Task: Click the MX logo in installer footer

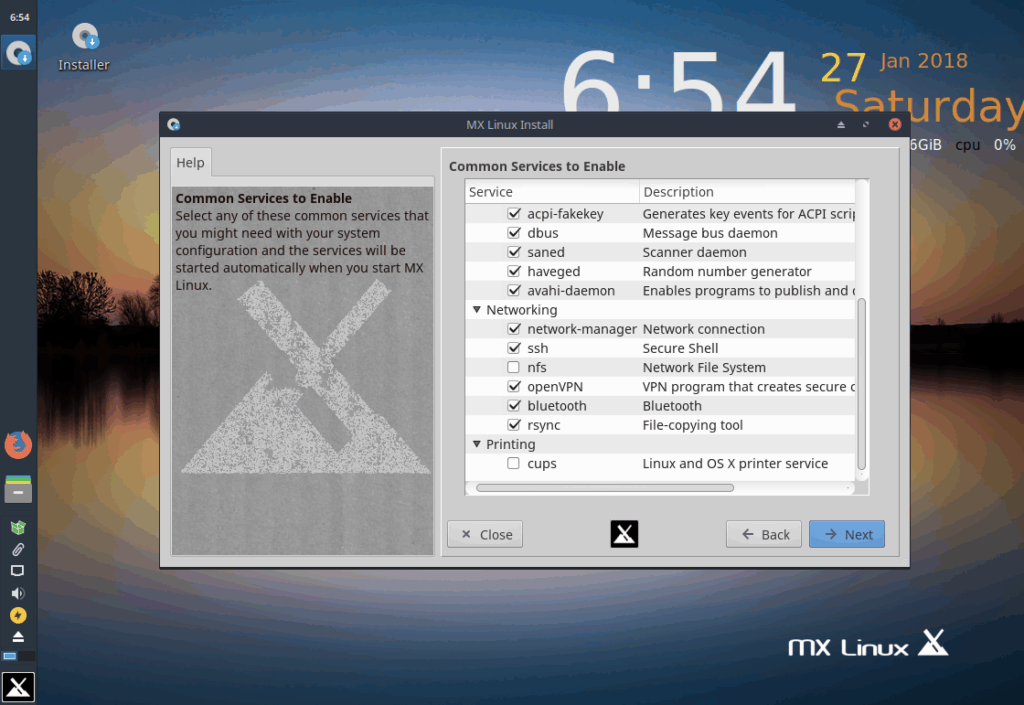Action: point(624,534)
